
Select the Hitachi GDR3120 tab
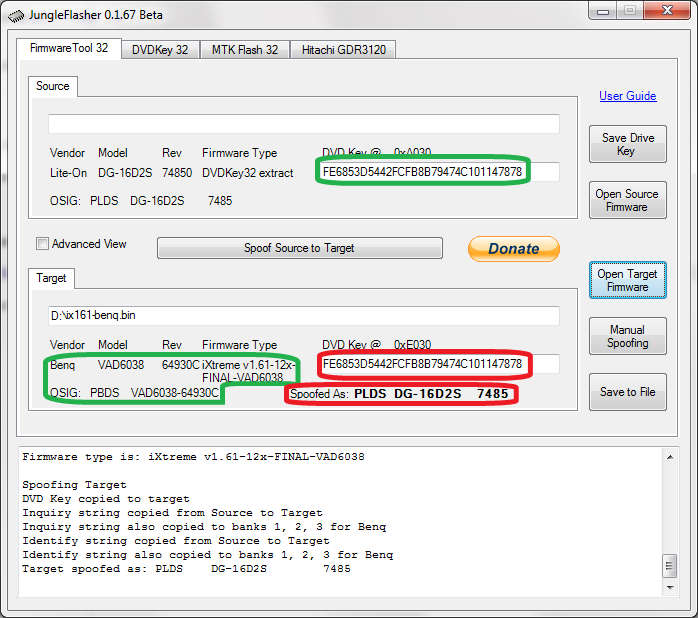click(343, 50)
